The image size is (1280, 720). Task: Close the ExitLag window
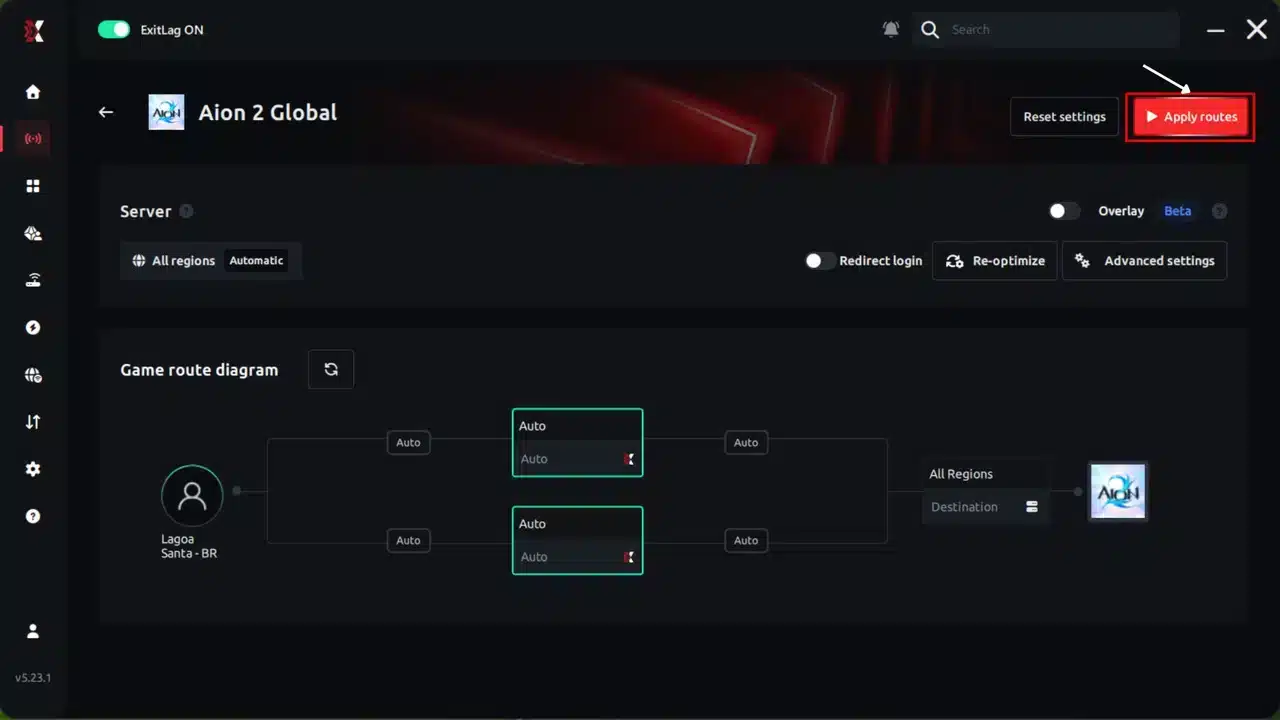(x=1257, y=30)
